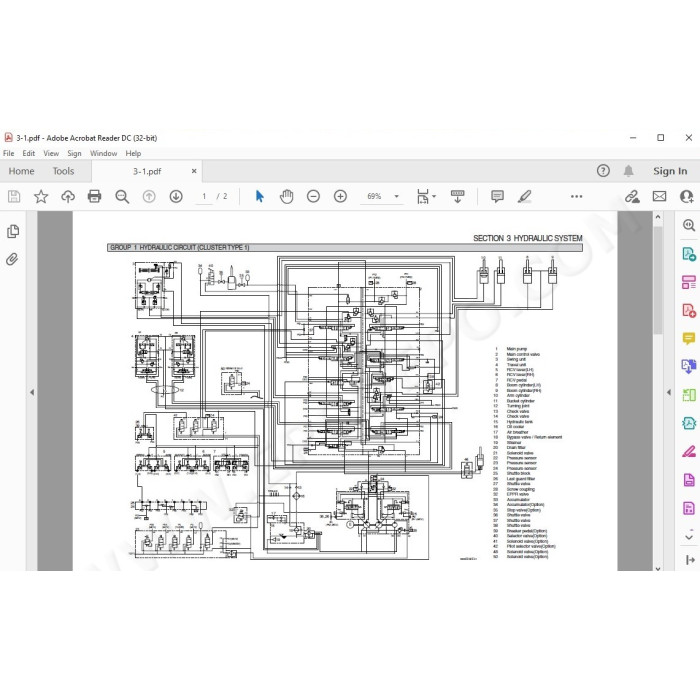Screen dimensions: 700x700
Task: Open the page thumbnails panel icon
Action: (x=13, y=231)
